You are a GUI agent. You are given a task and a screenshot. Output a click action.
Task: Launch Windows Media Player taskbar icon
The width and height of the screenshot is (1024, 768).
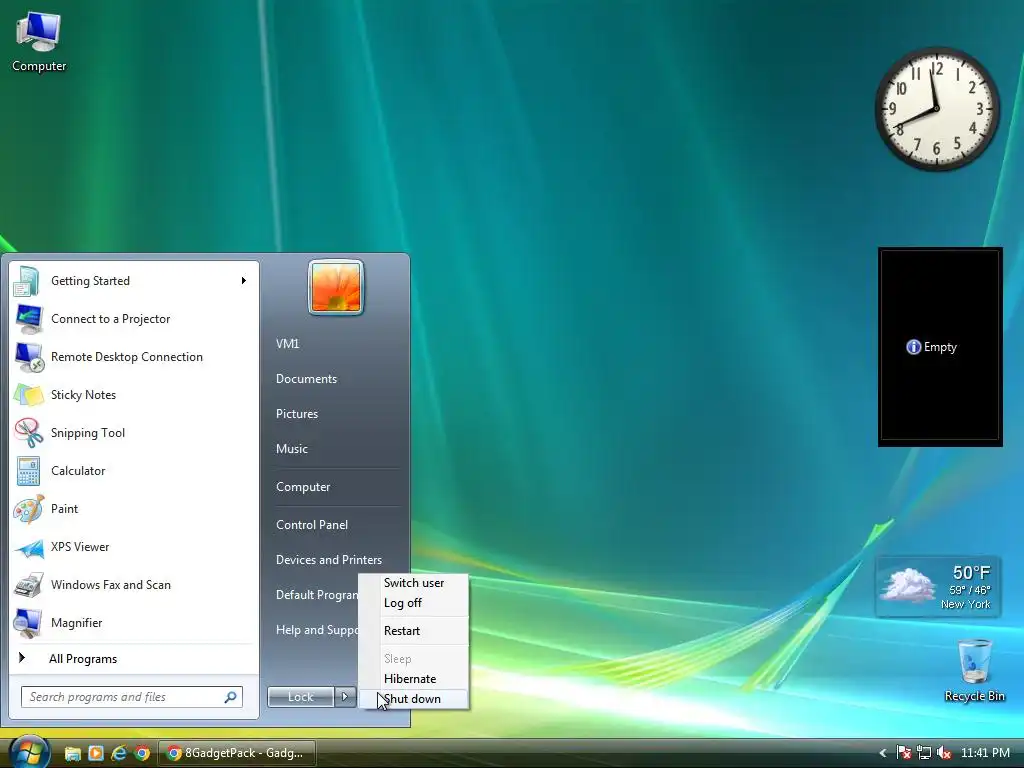pyautogui.click(x=96, y=753)
